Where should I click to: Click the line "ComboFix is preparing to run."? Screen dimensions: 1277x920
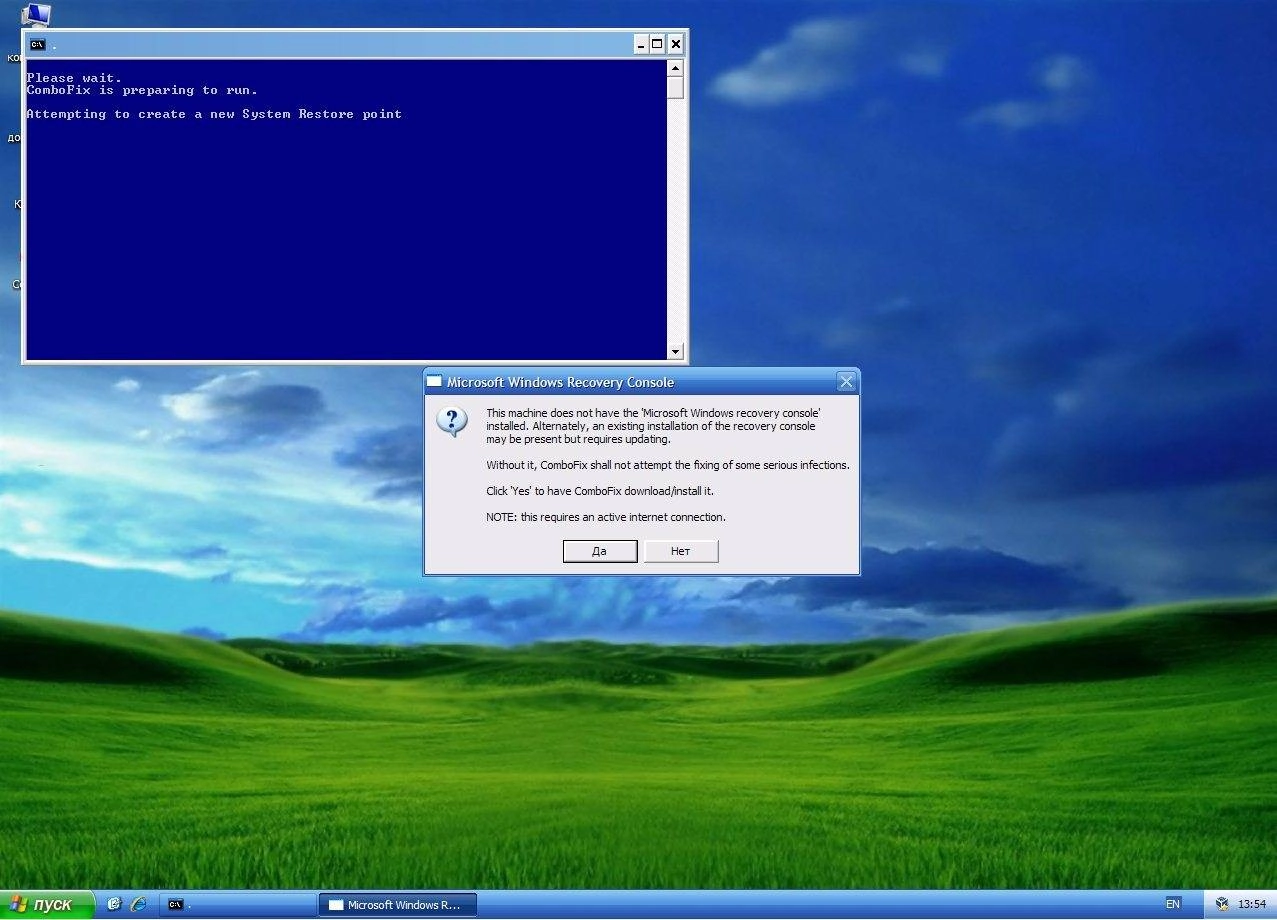point(142,90)
